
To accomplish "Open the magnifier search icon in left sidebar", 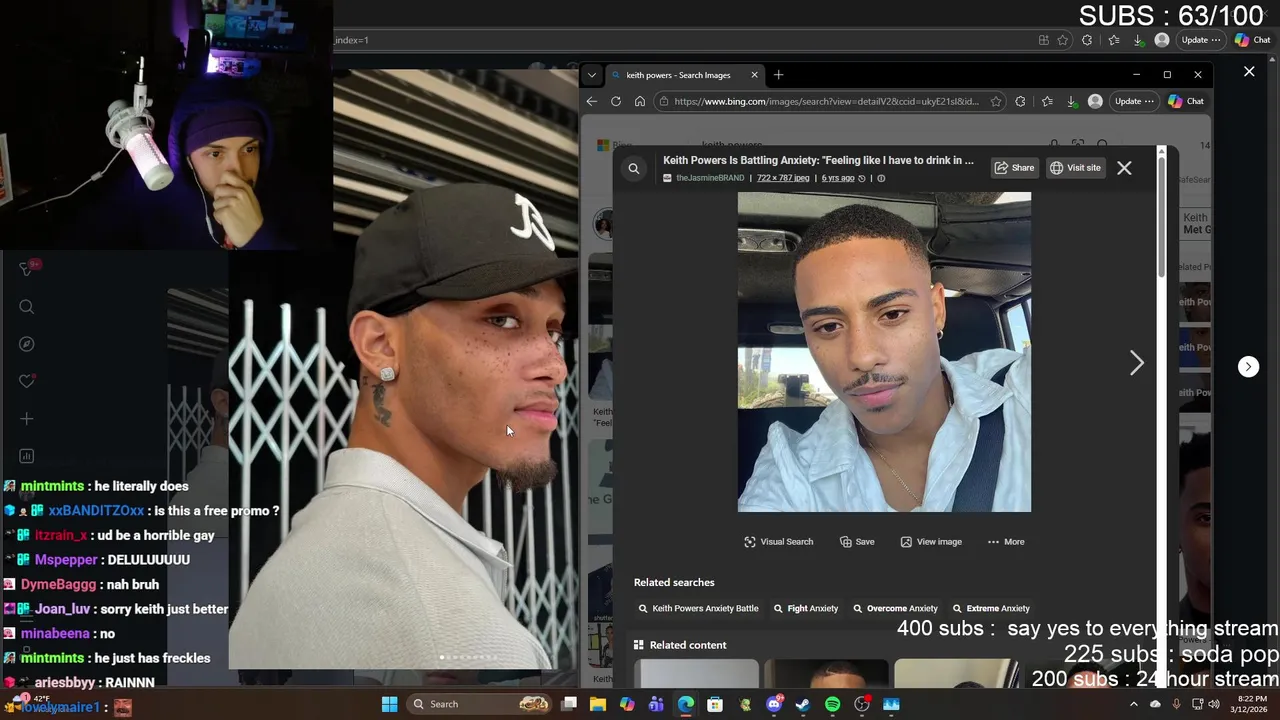I will [x=27, y=307].
